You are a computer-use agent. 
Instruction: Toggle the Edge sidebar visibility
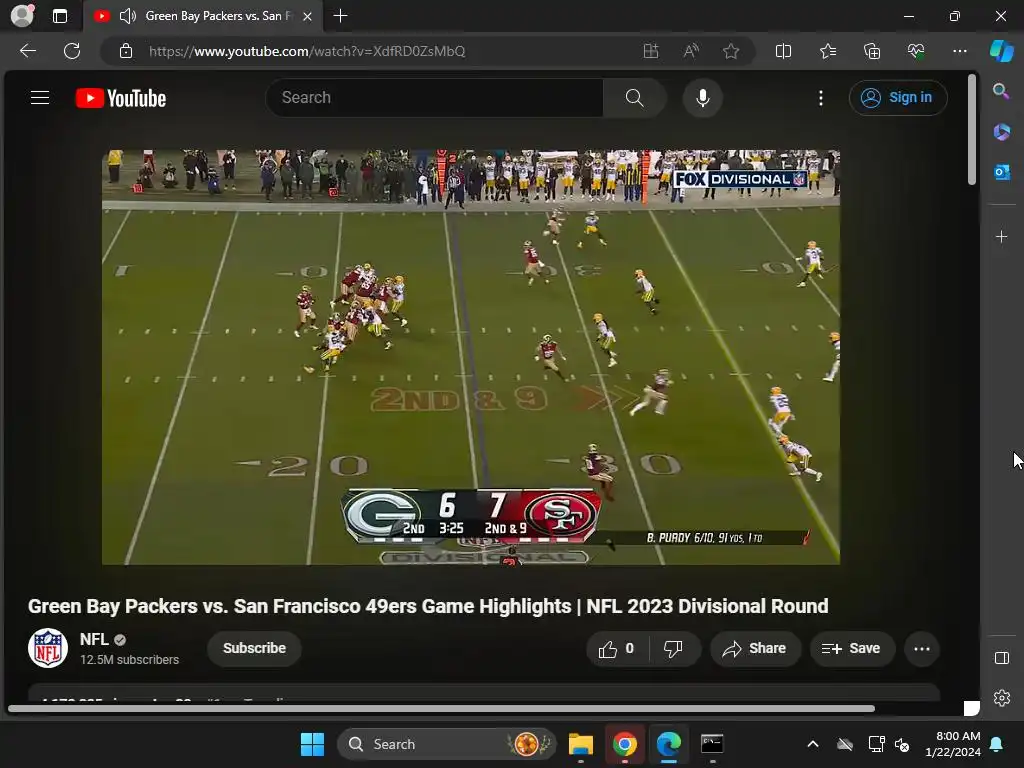[x=1001, y=658]
